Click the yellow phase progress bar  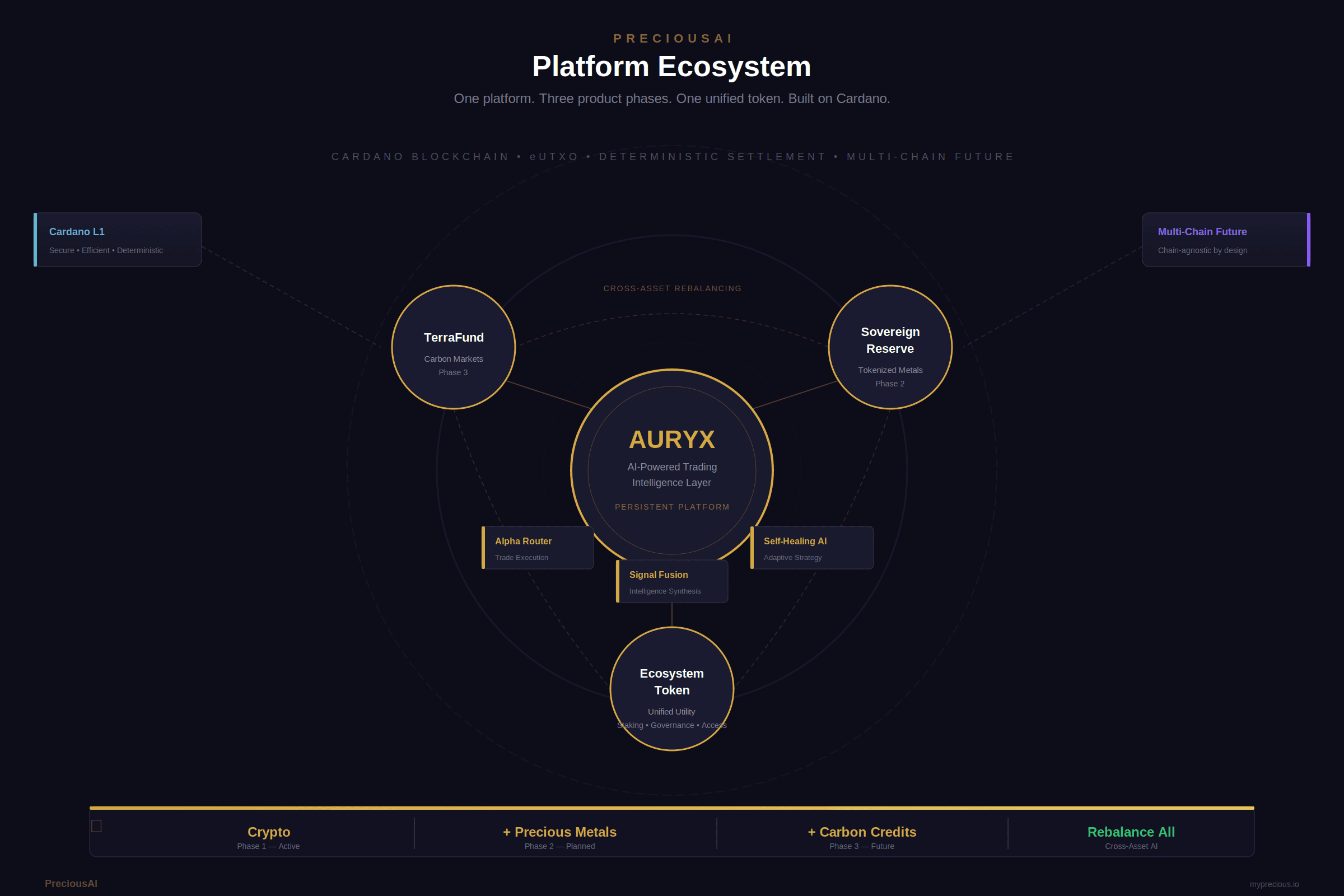coord(672,808)
